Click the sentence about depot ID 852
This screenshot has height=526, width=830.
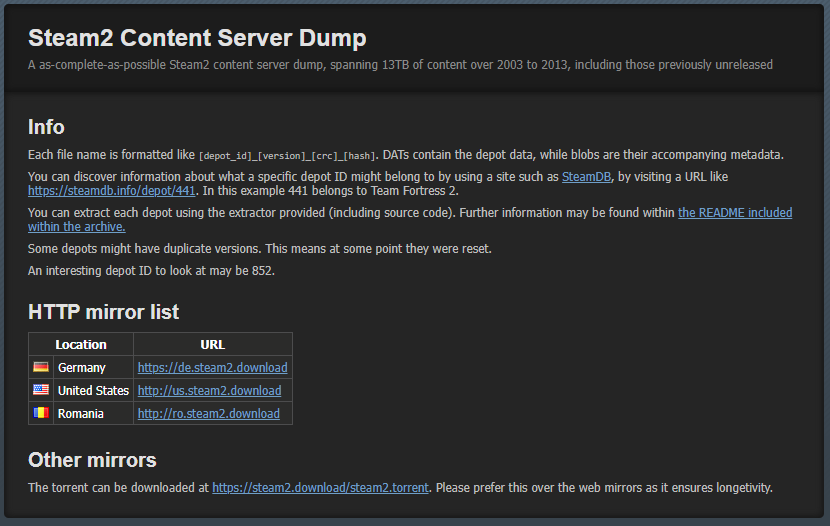pyautogui.click(x=151, y=271)
